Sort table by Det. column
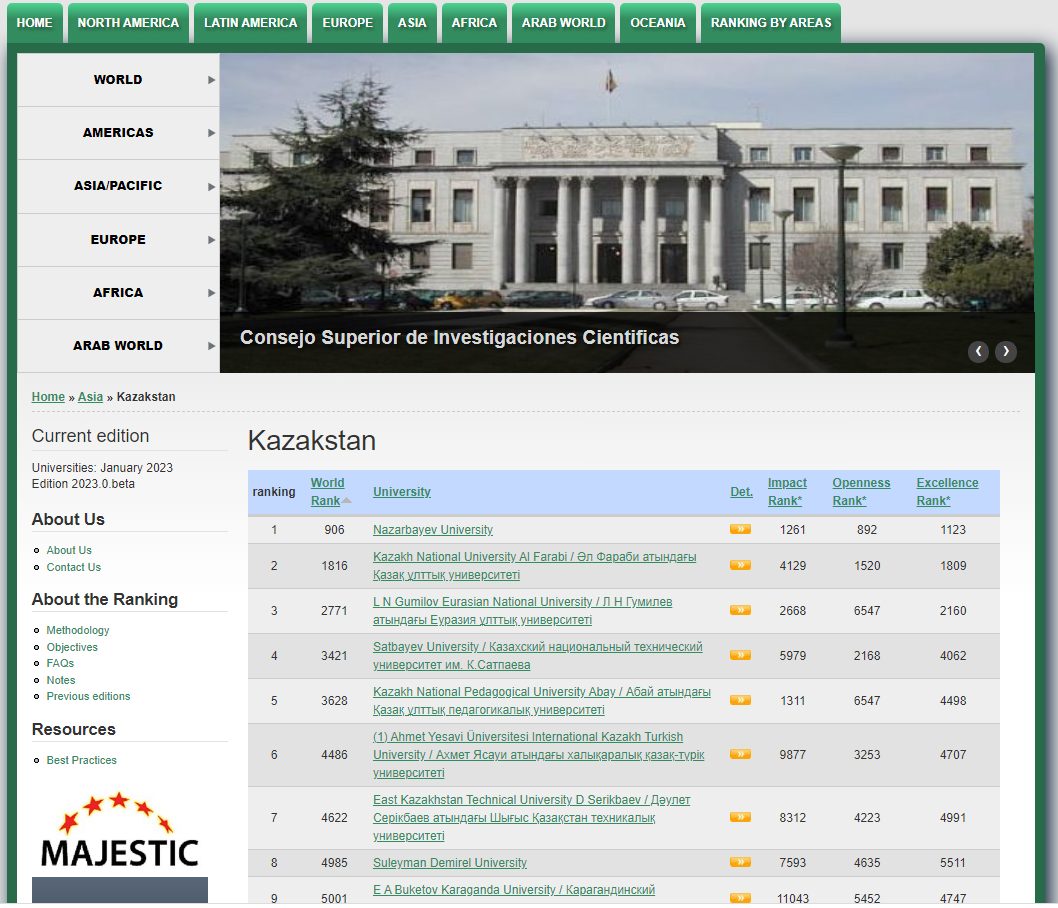Image resolution: width=1058 pixels, height=908 pixels. point(741,492)
